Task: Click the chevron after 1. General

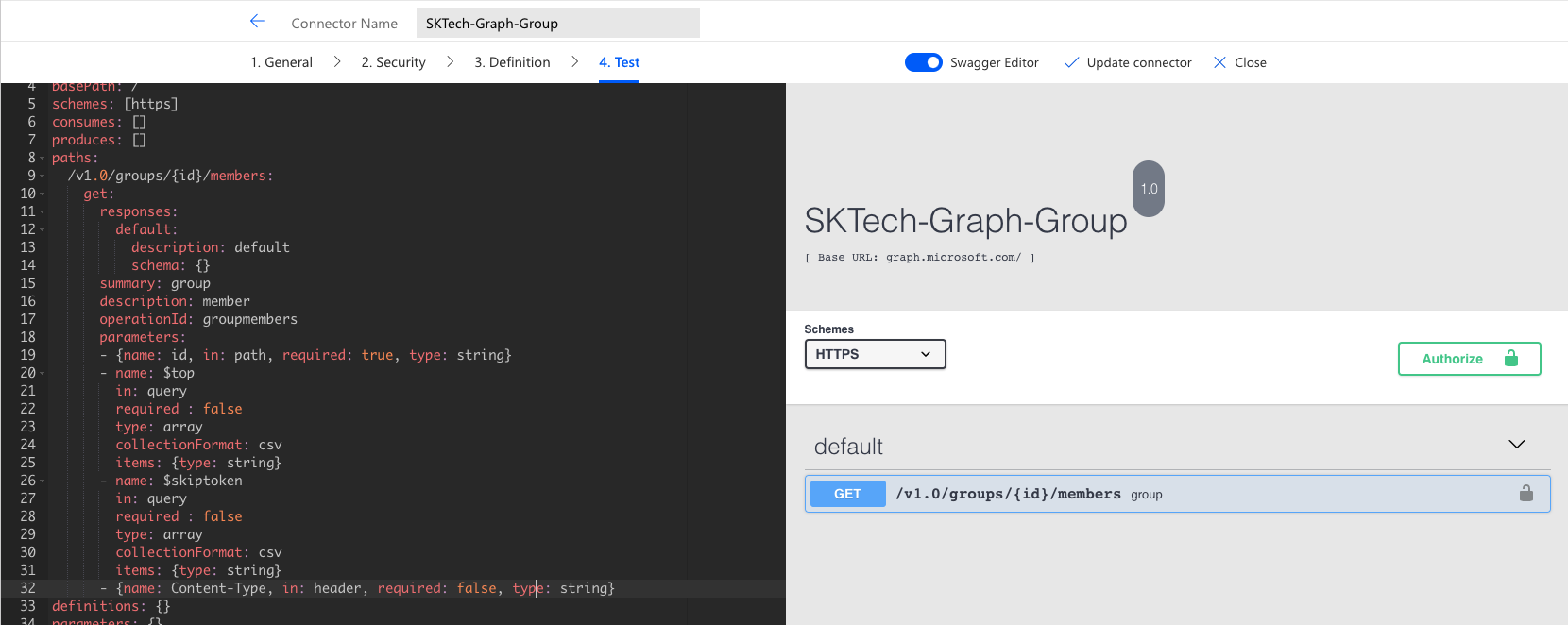Action: 337,62
